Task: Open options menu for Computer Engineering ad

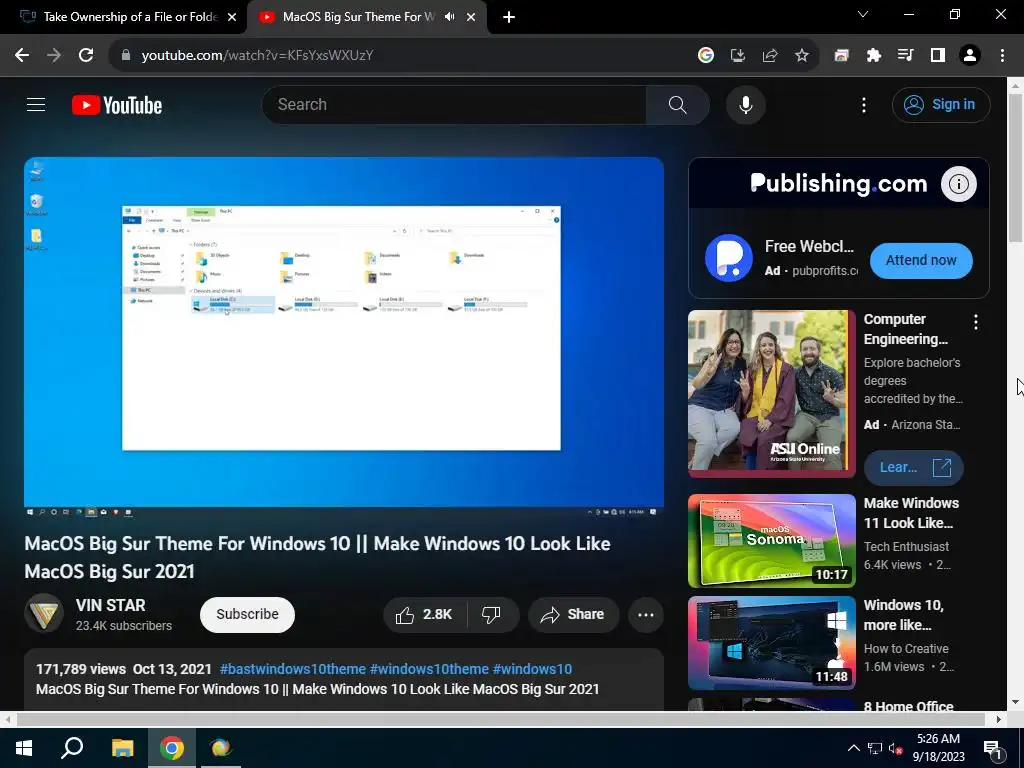Action: pyautogui.click(x=976, y=321)
